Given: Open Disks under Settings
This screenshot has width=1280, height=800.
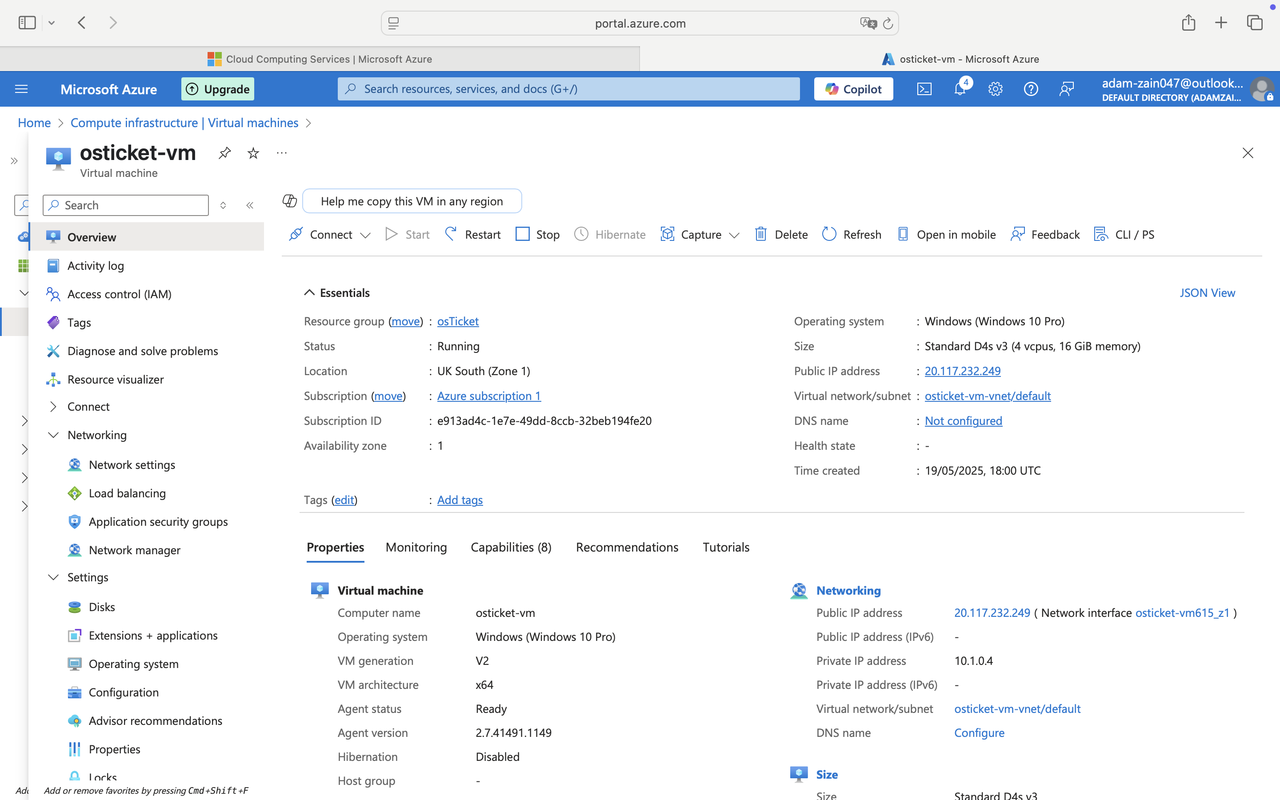Looking at the screenshot, I should [147, 607].
